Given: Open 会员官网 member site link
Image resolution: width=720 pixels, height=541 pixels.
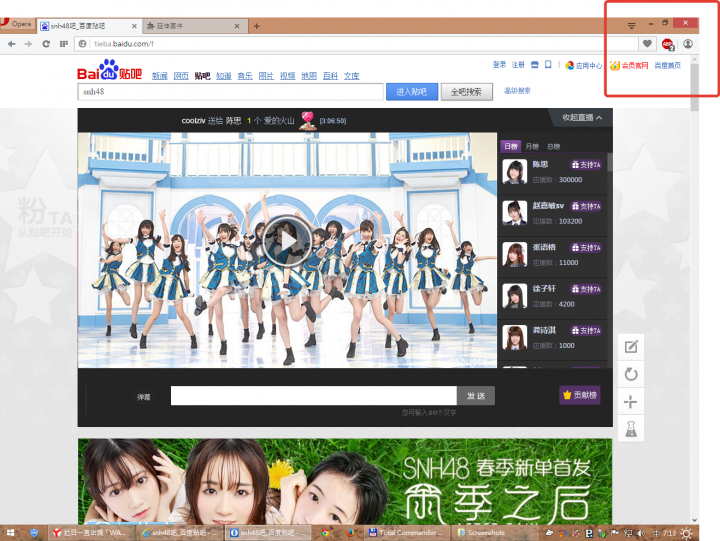Looking at the screenshot, I should (x=629, y=66).
